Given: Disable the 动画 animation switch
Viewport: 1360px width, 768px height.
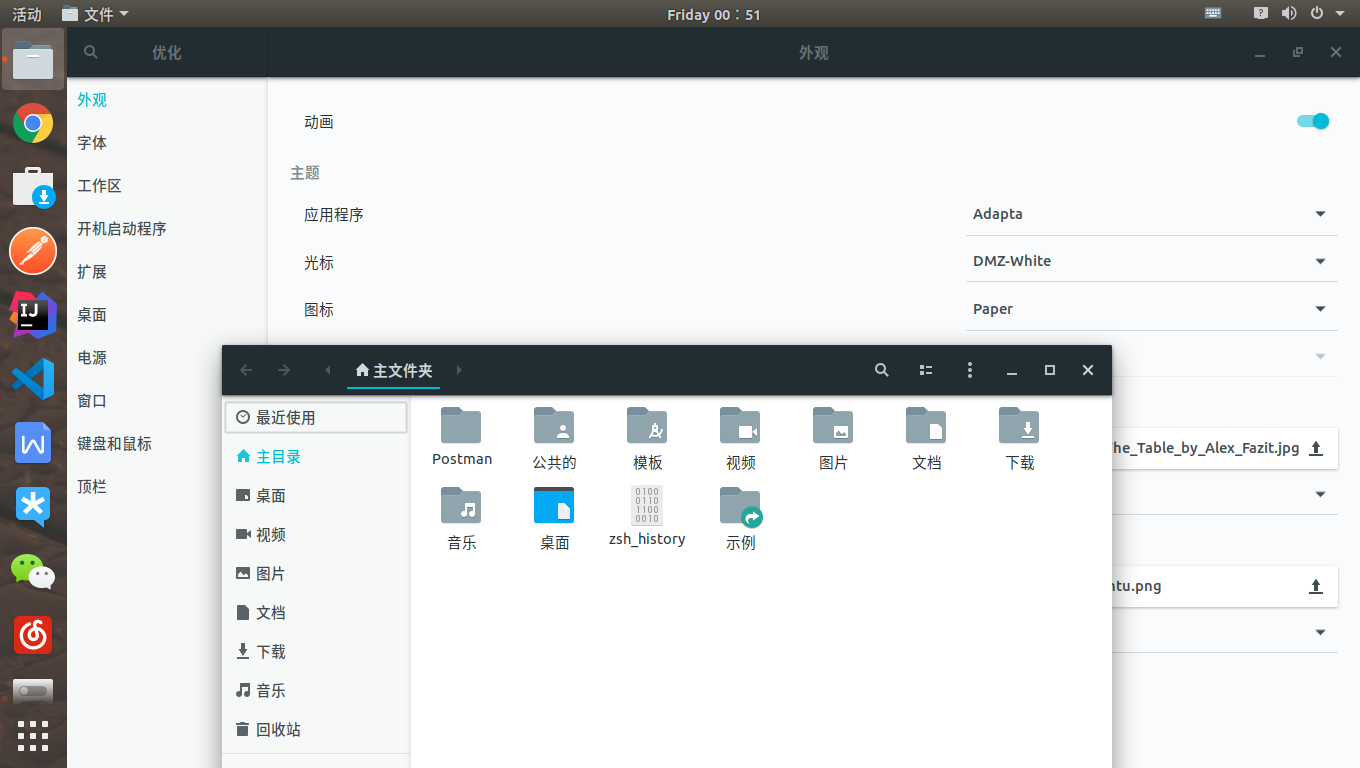Looking at the screenshot, I should [1312, 121].
